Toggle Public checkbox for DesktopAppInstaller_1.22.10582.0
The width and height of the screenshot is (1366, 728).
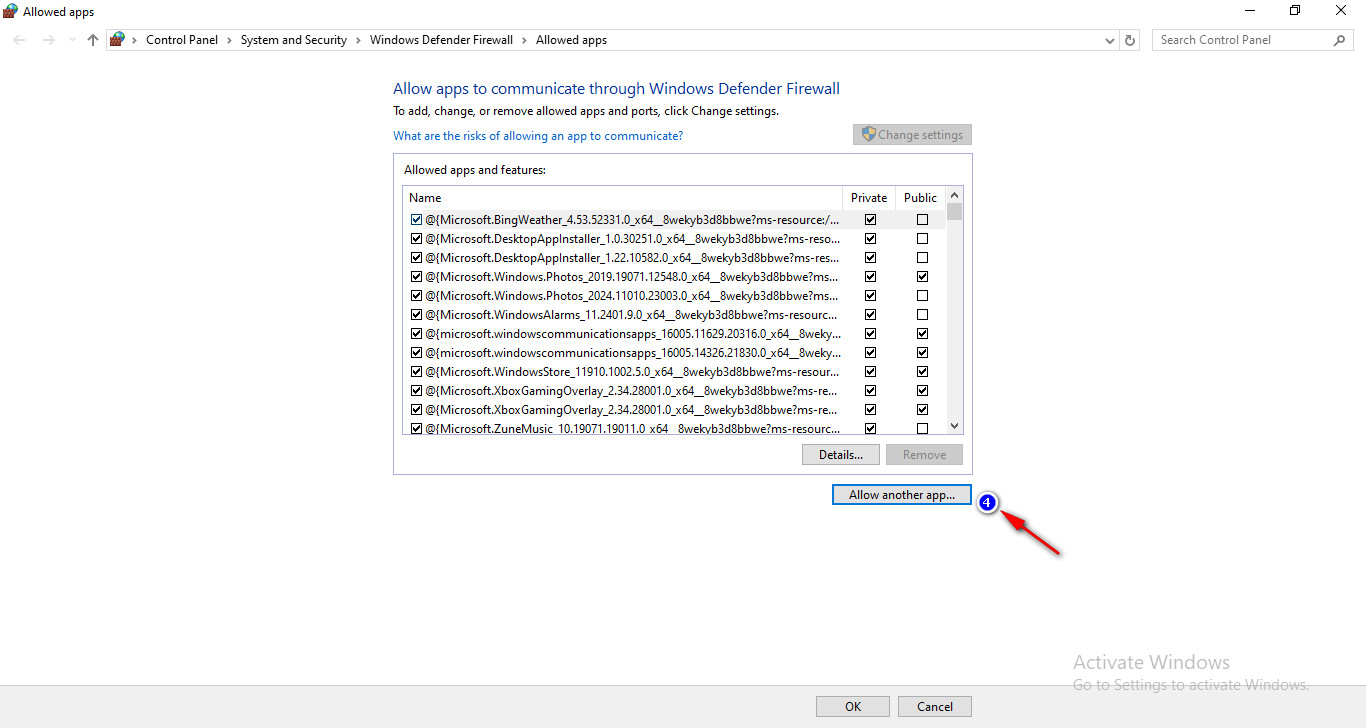click(922, 257)
